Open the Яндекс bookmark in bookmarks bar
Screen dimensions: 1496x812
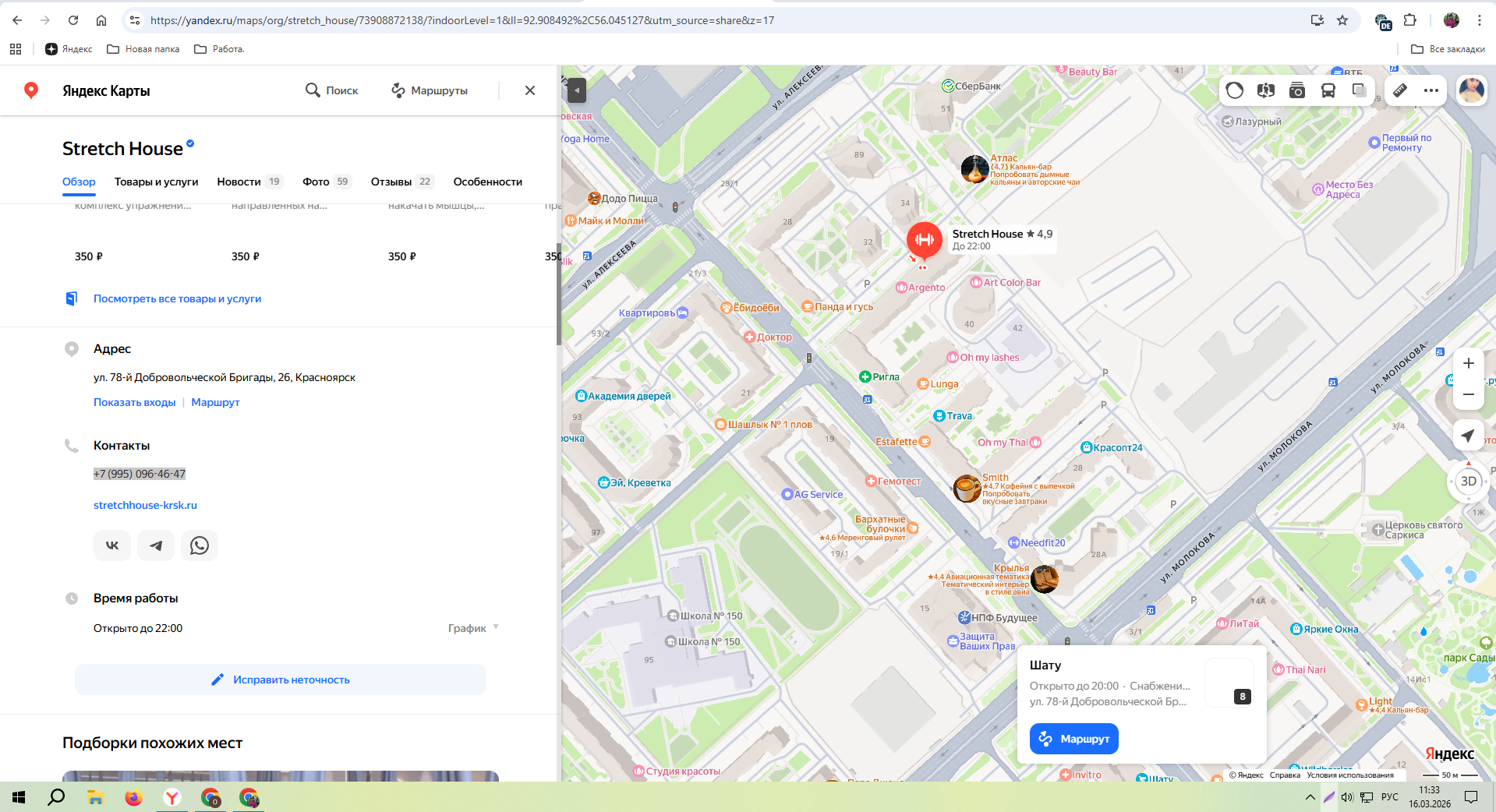point(69,49)
